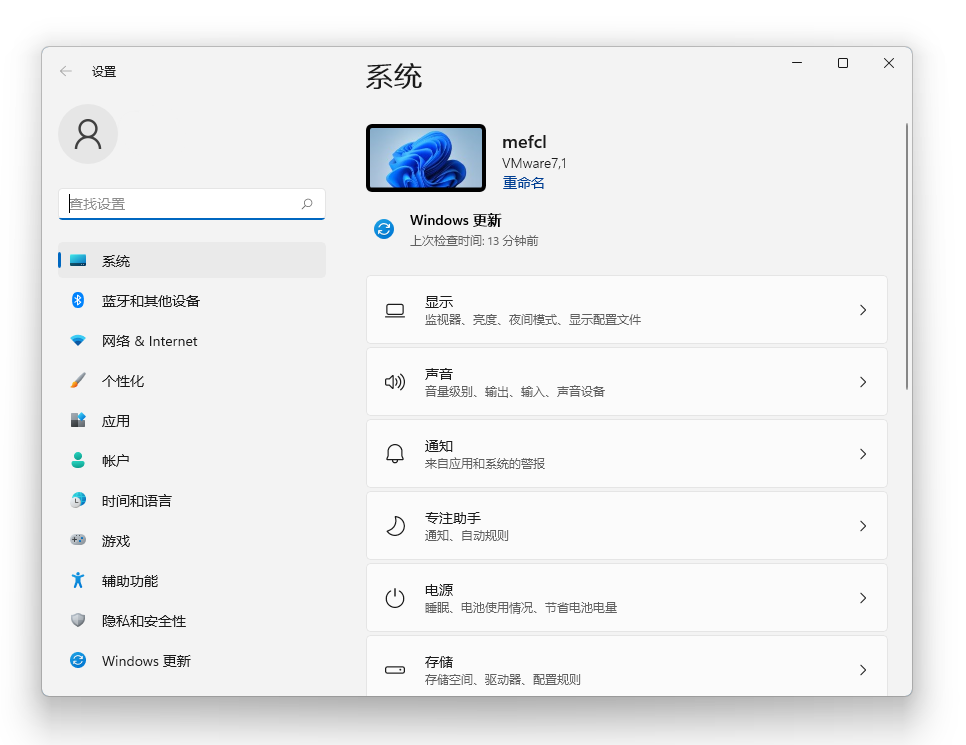Click the sidebar Windows 更新 sync icon
966x745 pixels.
pyautogui.click(x=78, y=660)
